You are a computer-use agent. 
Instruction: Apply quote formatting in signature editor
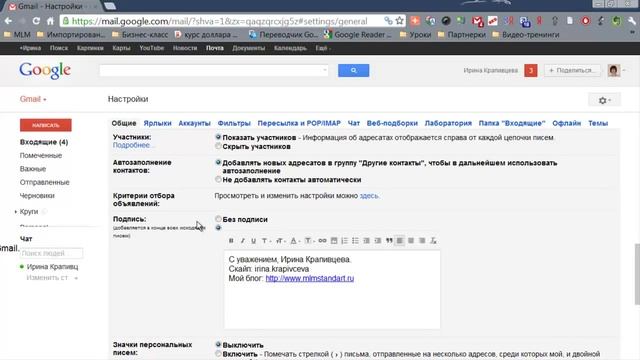(x=389, y=241)
